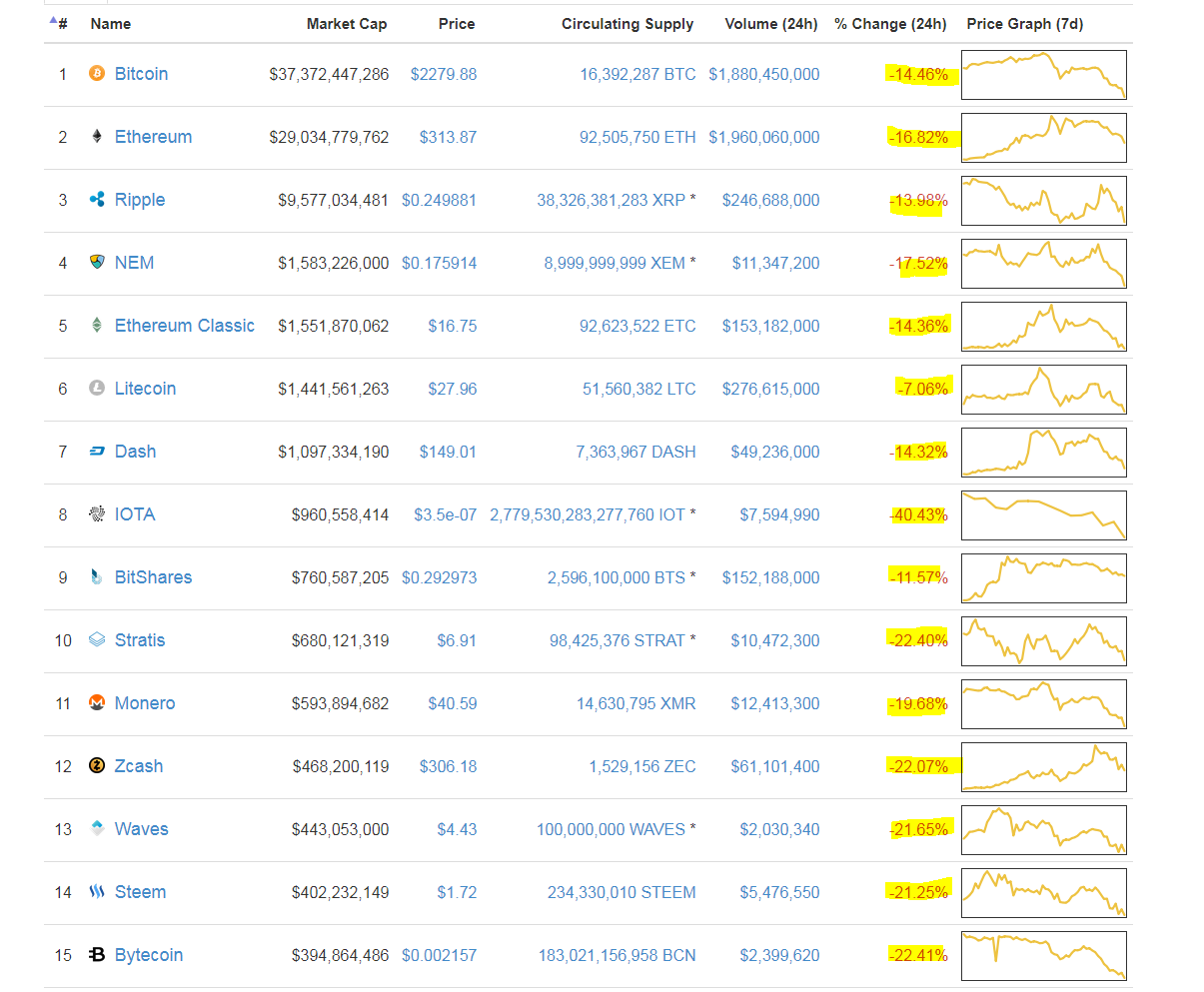
Task: Sort by Volume (24h) header
Action: (x=771, y=24)
